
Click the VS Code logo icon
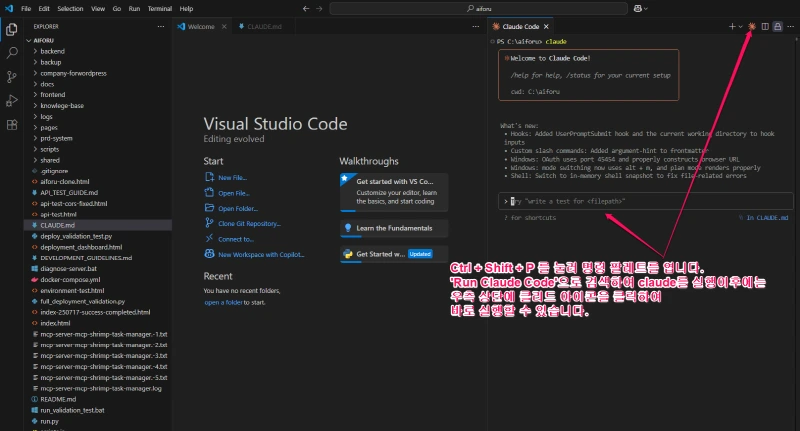point(9,9)
